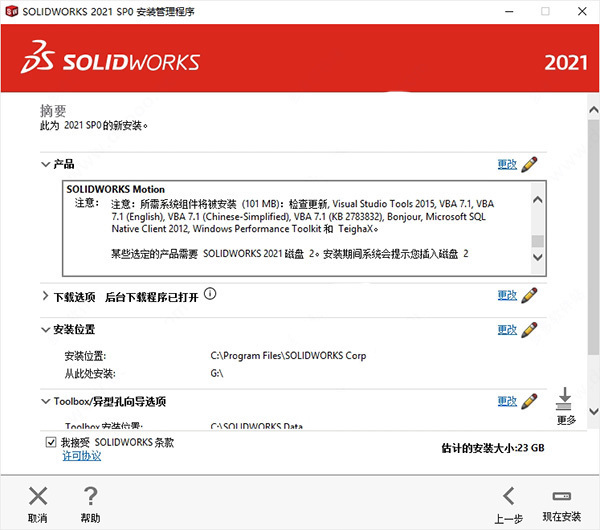
Task: Click the 更多 download arrow icon
Action: pyautogui.click(x=565, y=399)
